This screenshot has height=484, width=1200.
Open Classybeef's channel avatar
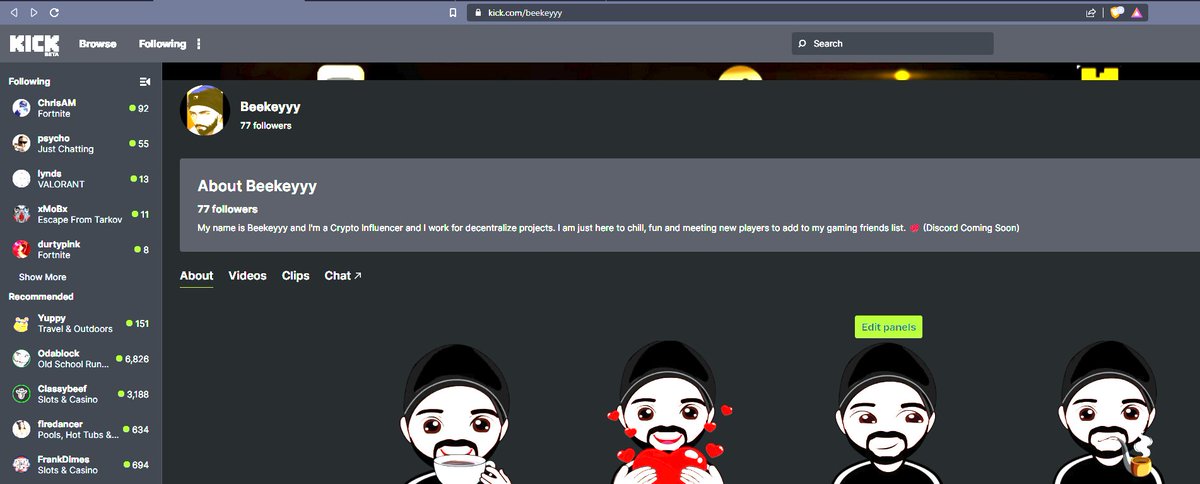click(21, 394)
